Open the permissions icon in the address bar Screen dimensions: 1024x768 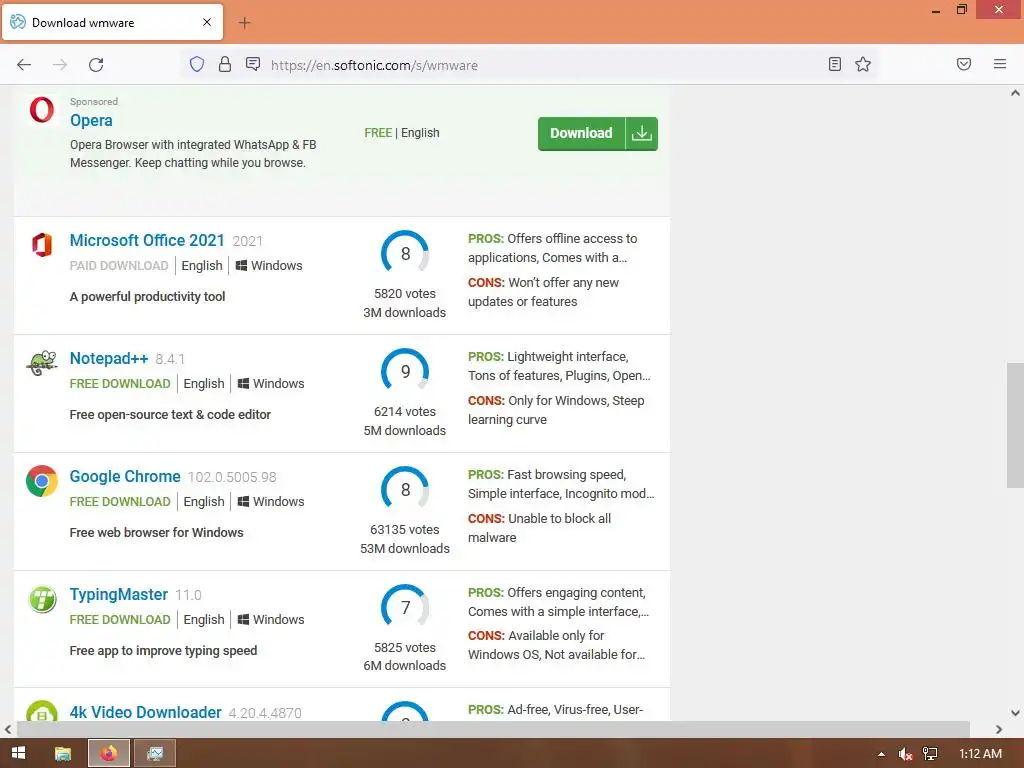point(253,64)
